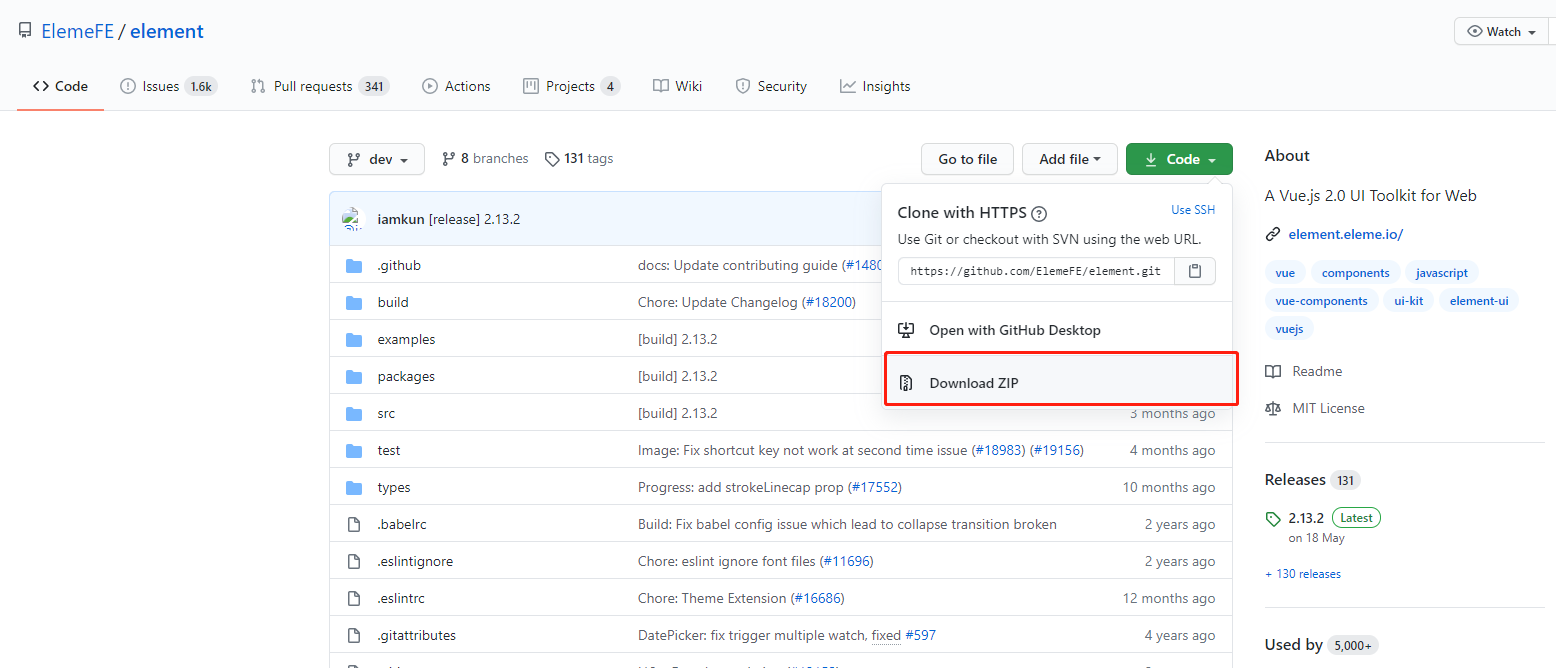
Task: Click Open with GitHub Desktop
Action: [1058, 330]
